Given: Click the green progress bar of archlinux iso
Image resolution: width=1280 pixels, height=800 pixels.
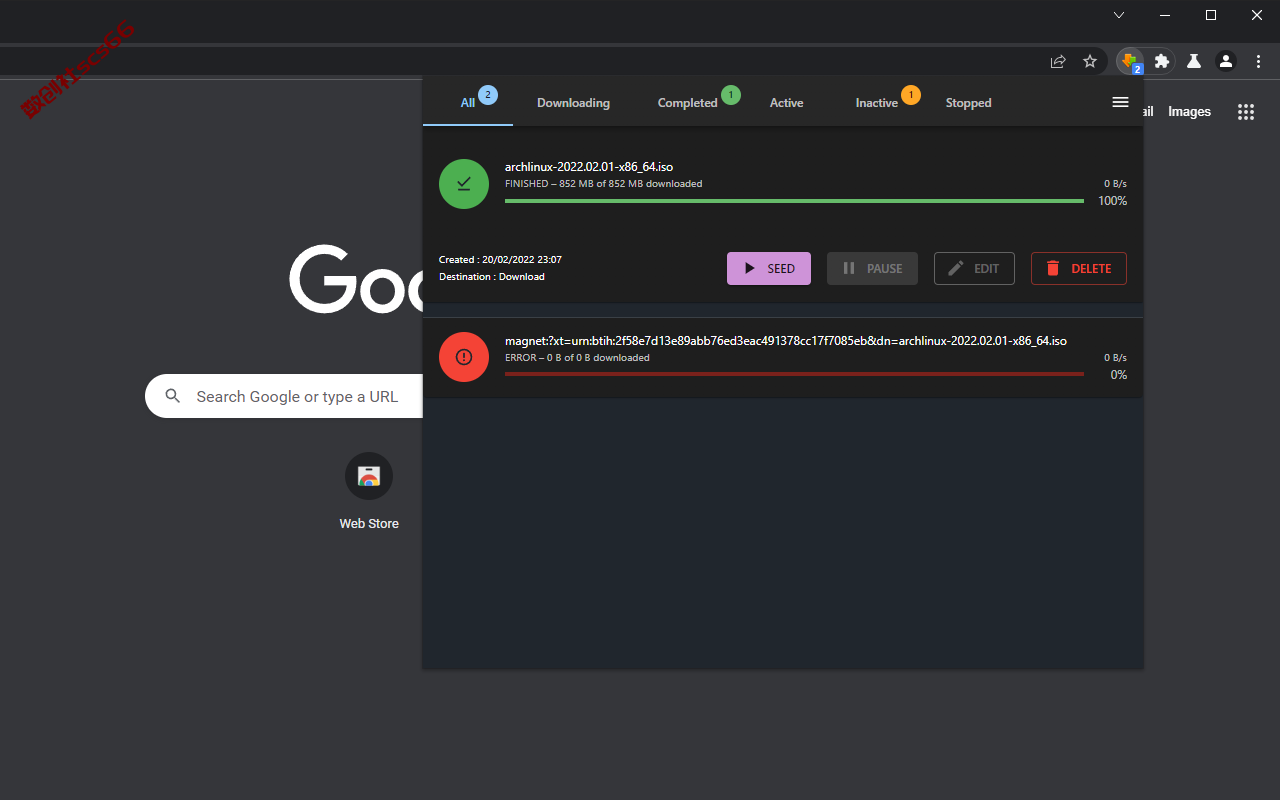Looking at the screenshot, I should point(794,201).
